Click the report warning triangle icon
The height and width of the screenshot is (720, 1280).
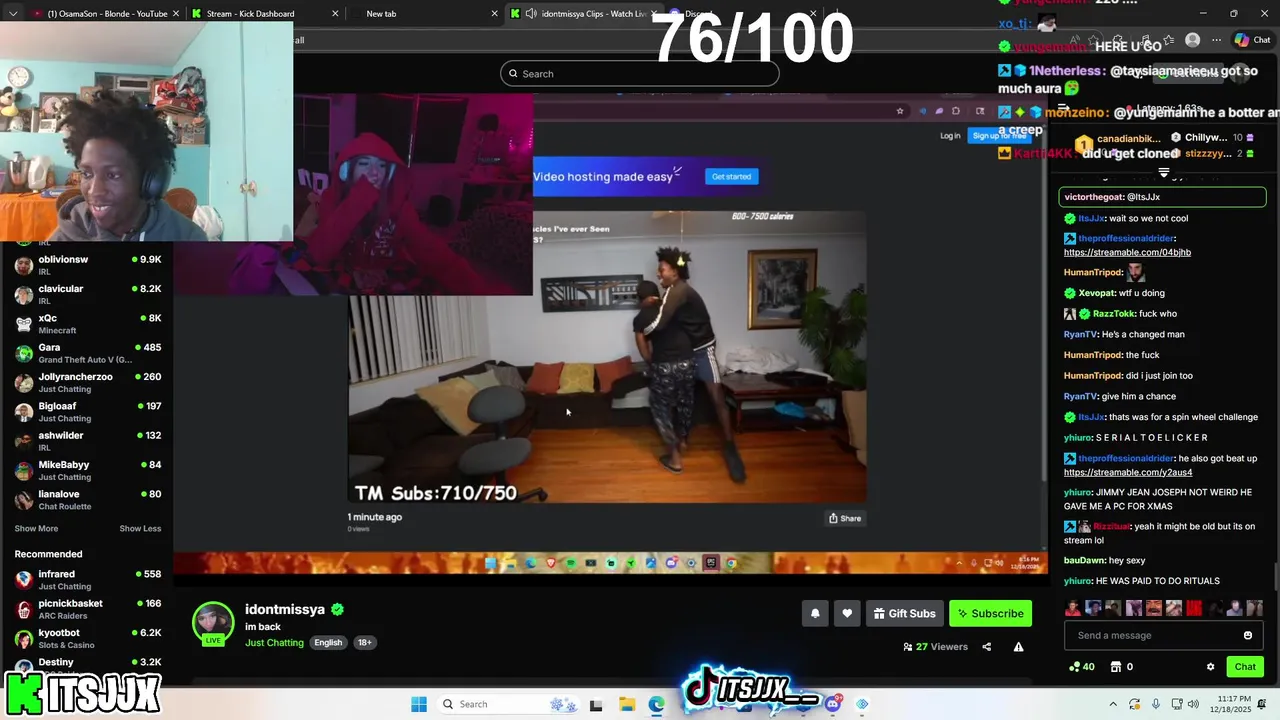tap(1018, 647)
